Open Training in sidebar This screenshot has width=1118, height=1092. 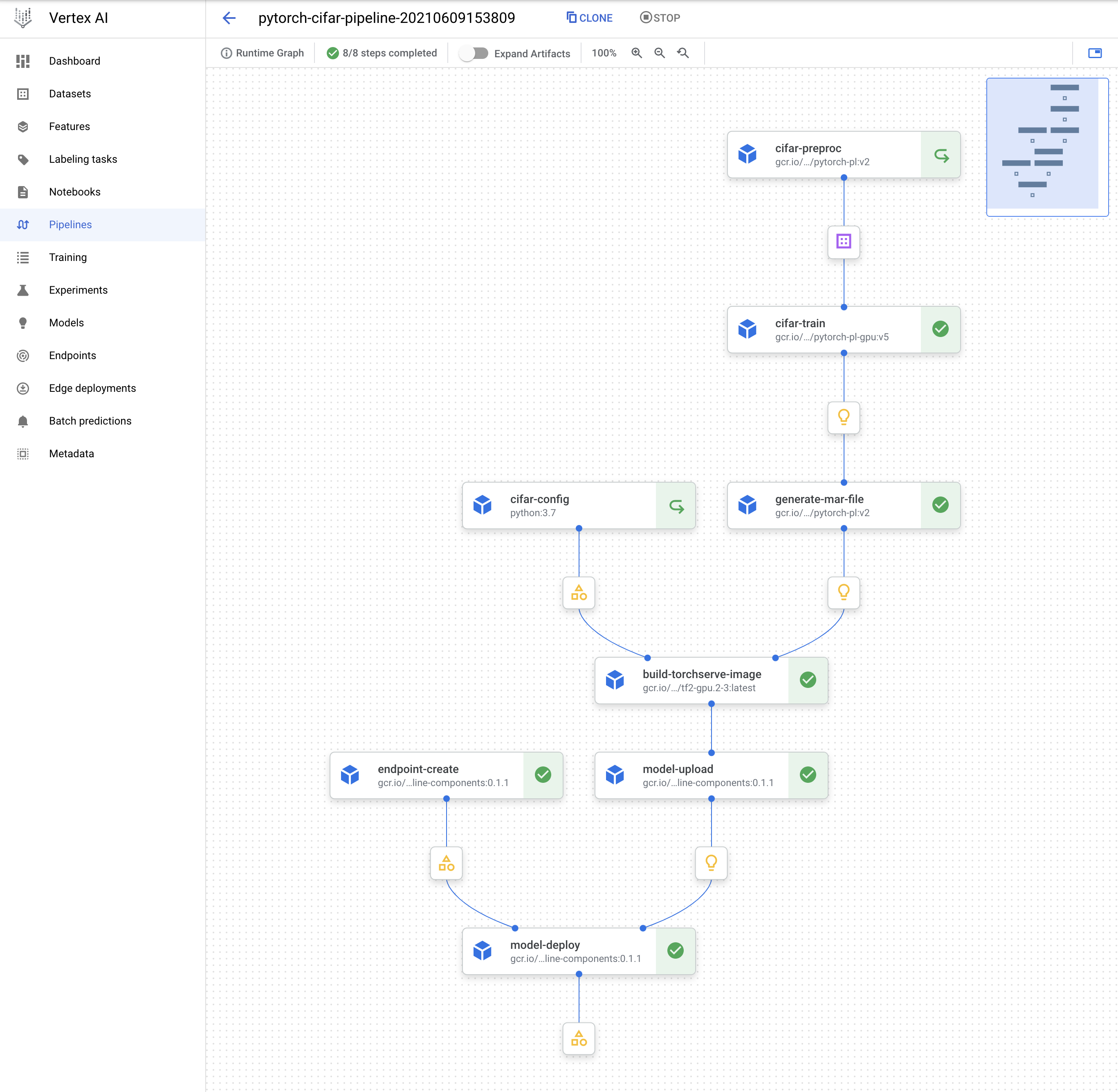pyautogui.click(x=103, y=257)
